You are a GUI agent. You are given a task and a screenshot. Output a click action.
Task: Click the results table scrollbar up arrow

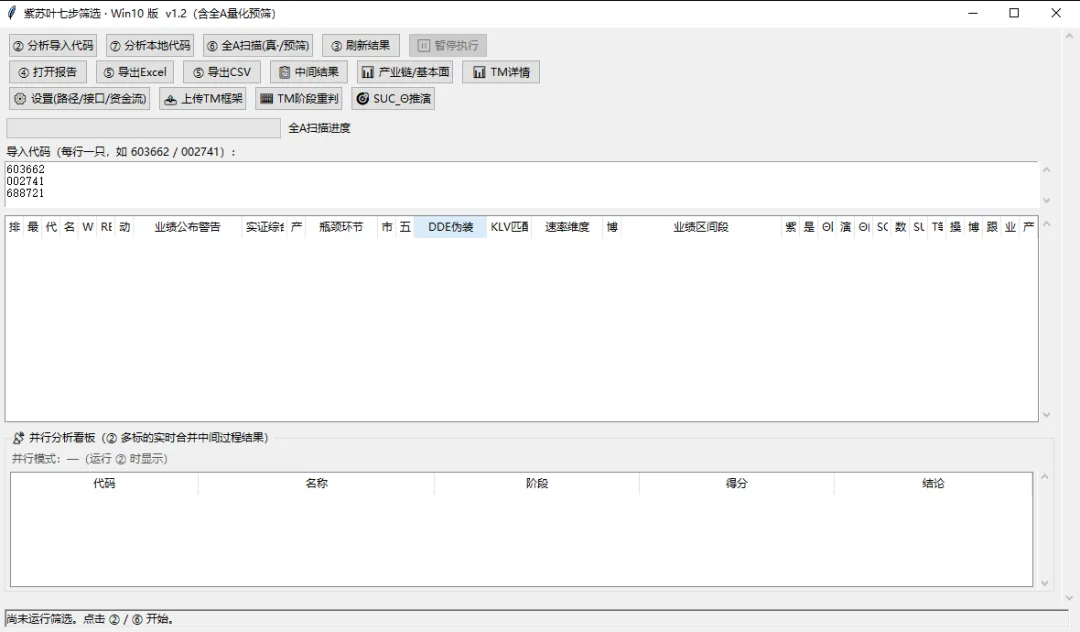click(x=1046, y=224)
